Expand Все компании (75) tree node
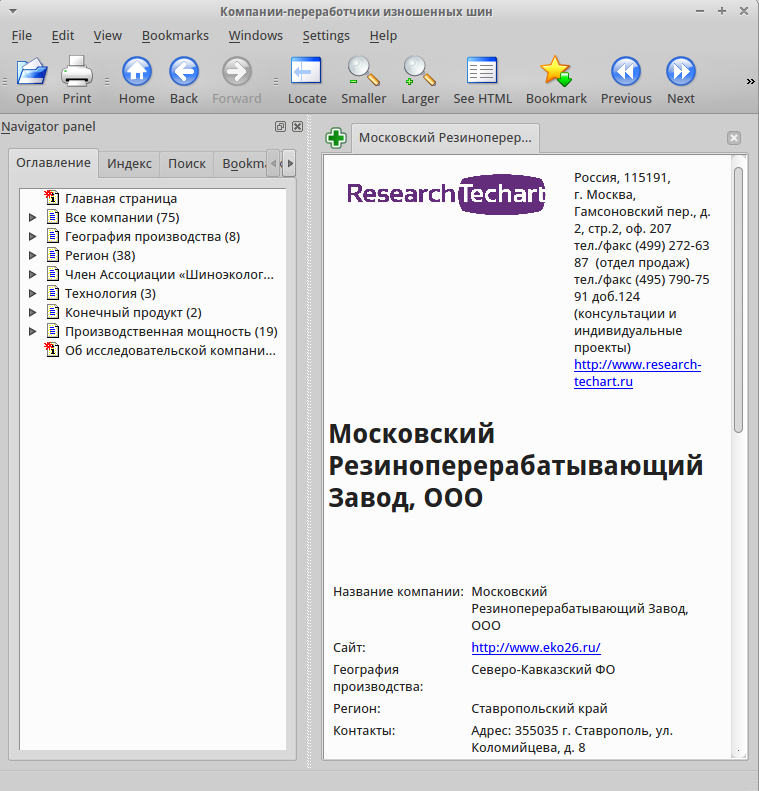 pos(32,217)
